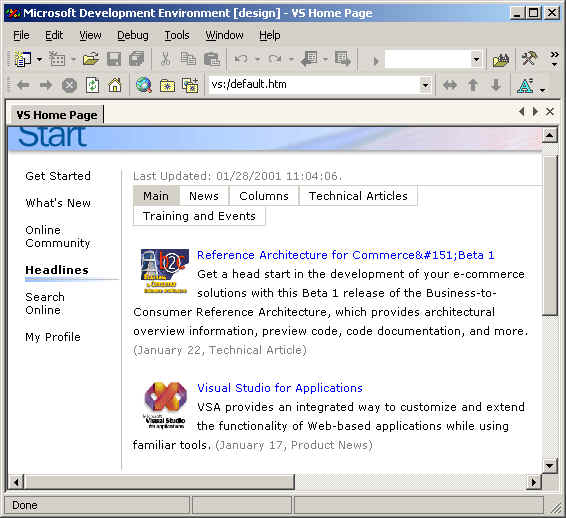The image size is (566, 518).
Task: Open Visual Studio for Applications link
Action: [x=280, y=388]
